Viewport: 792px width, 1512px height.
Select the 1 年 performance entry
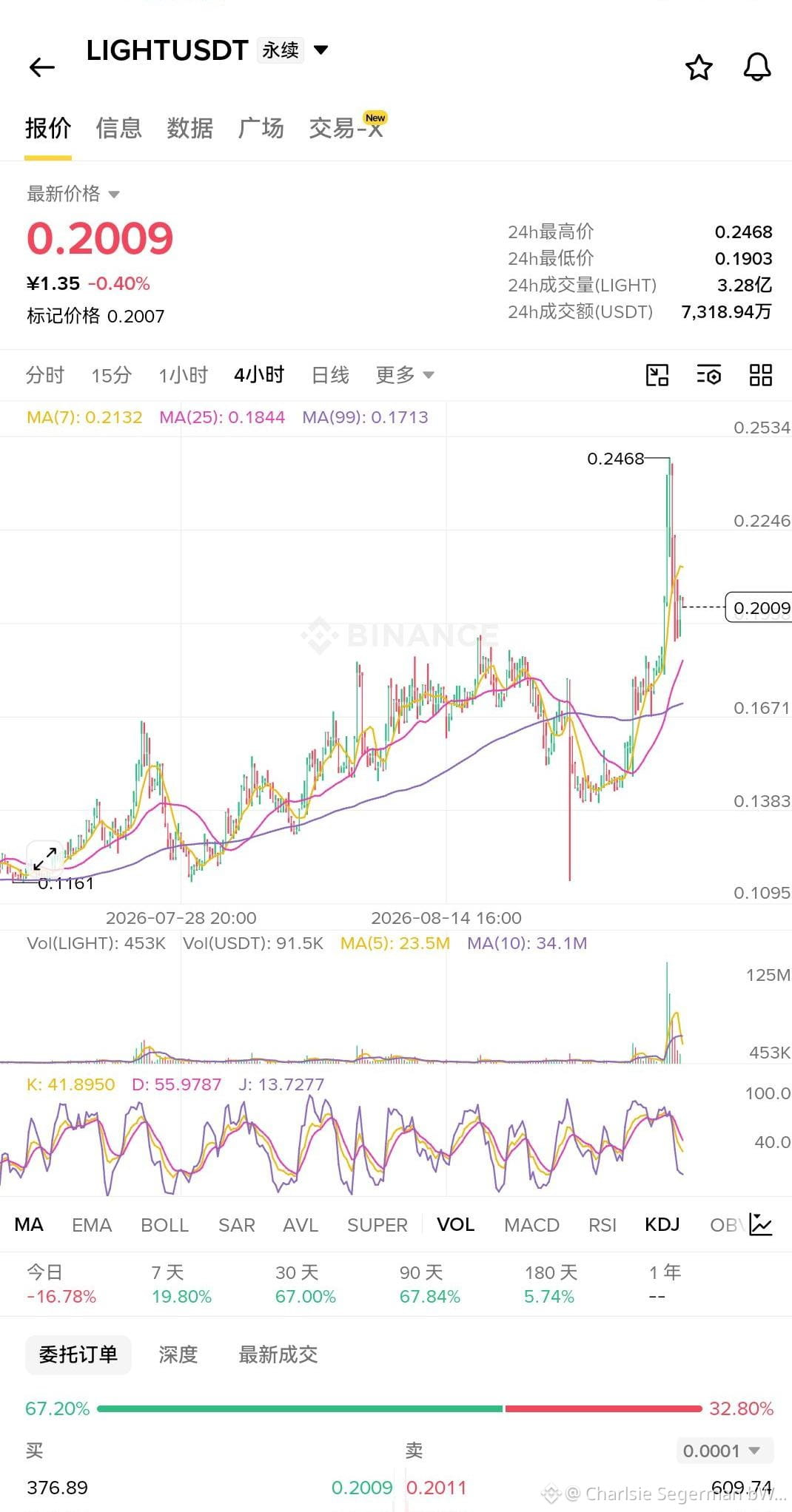pos(665,1284)
